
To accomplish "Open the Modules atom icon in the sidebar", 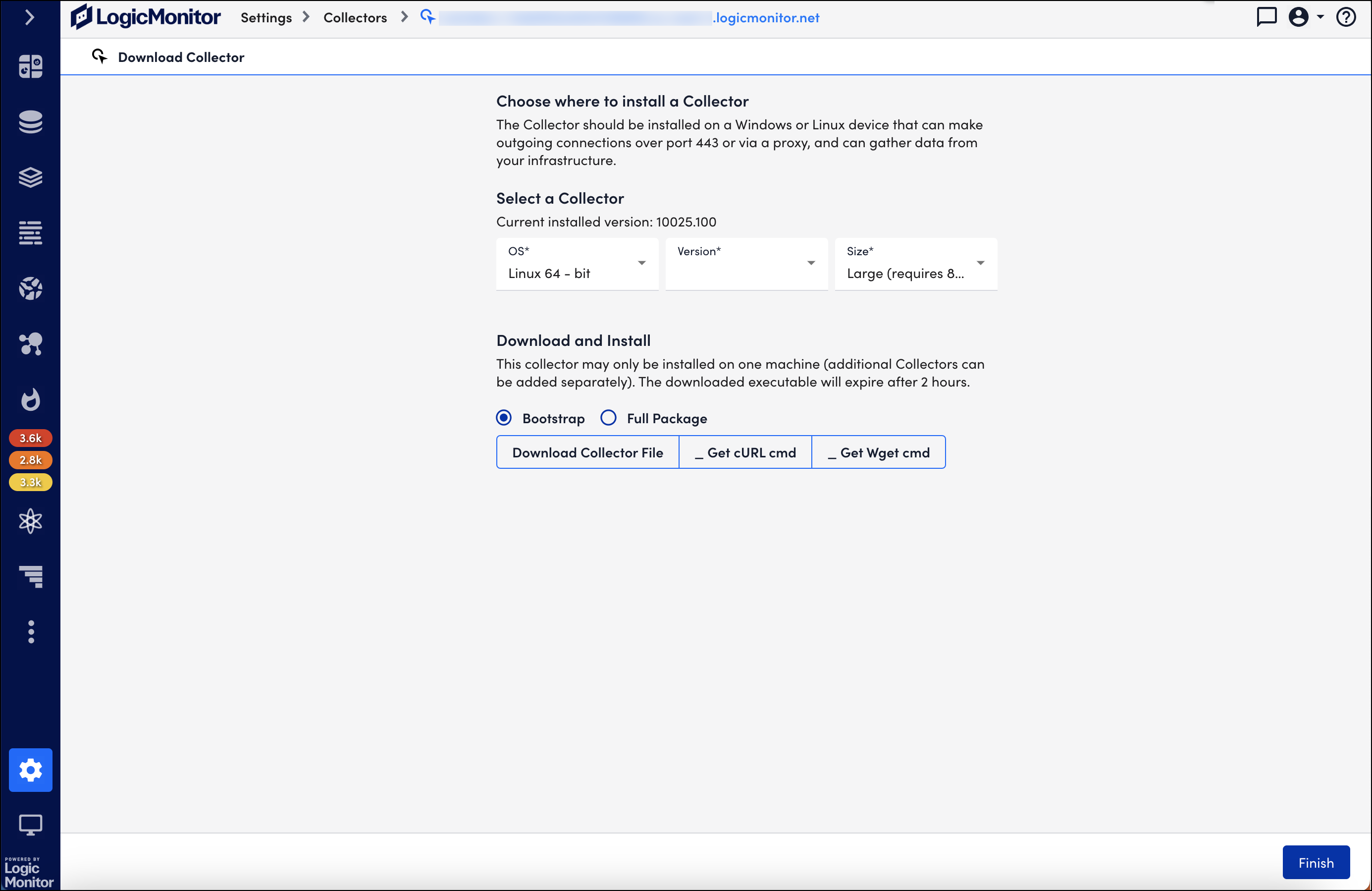I will coord(30,521).
